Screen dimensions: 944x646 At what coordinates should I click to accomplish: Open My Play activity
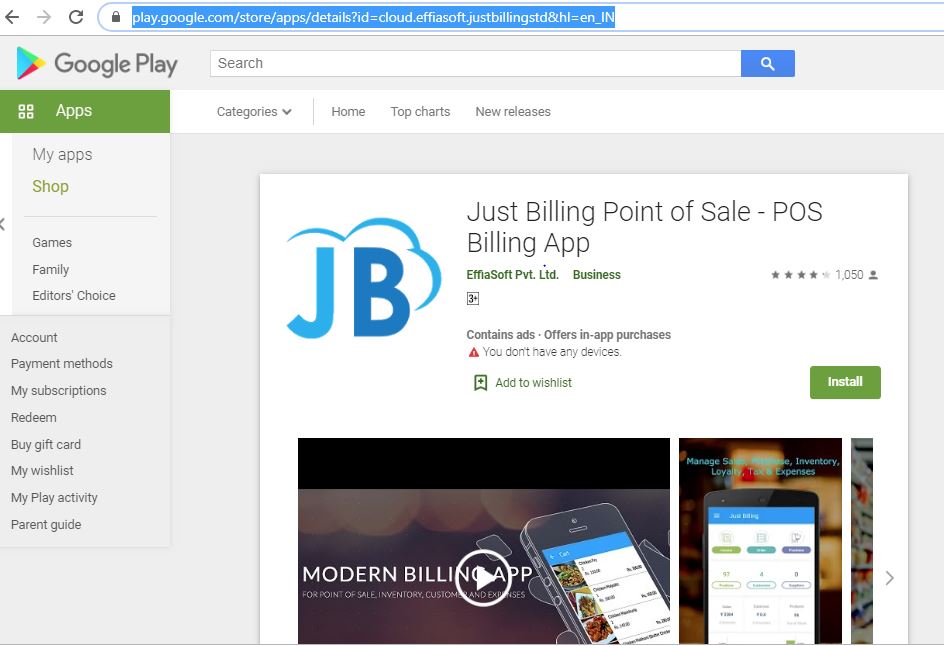(x=54, y=498)
